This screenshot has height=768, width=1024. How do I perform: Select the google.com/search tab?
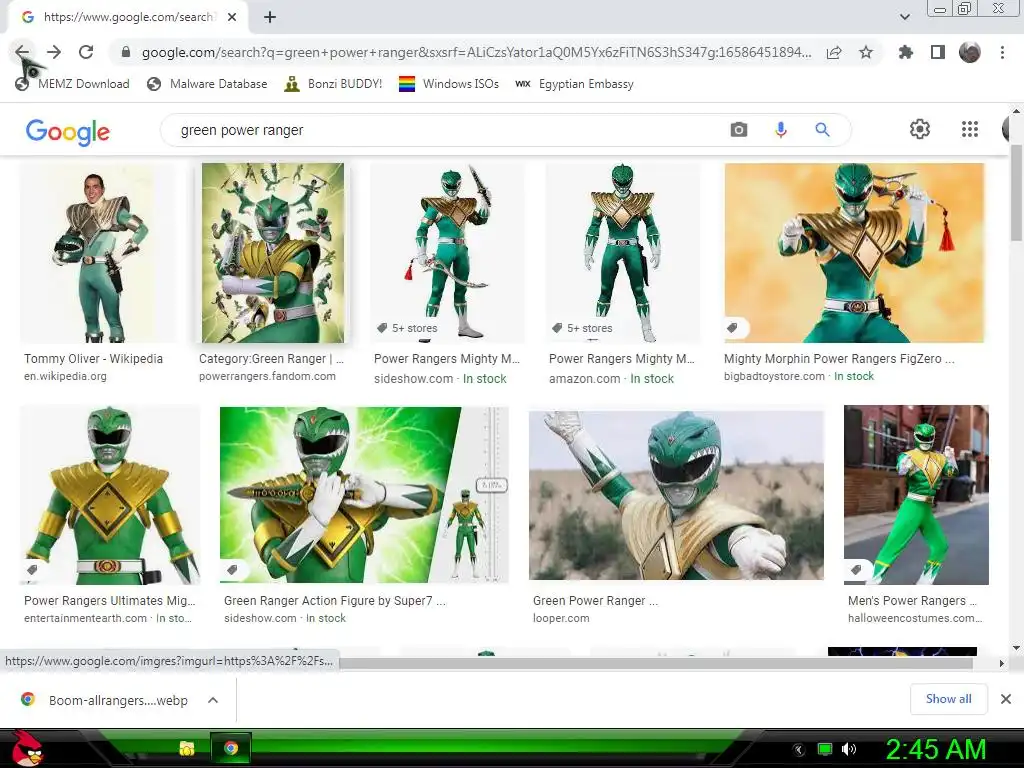coord(128,17)
